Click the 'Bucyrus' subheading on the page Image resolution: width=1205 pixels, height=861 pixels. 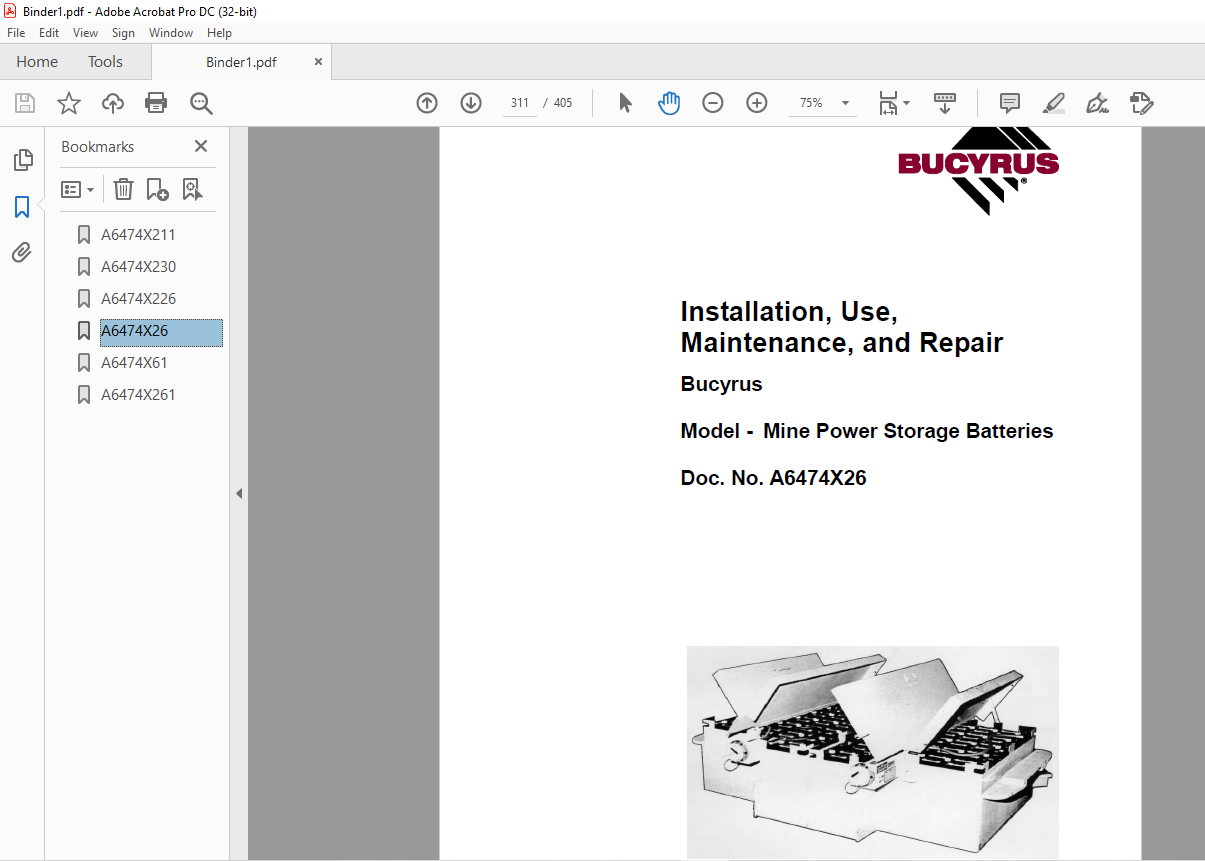[x=721, y=384]
